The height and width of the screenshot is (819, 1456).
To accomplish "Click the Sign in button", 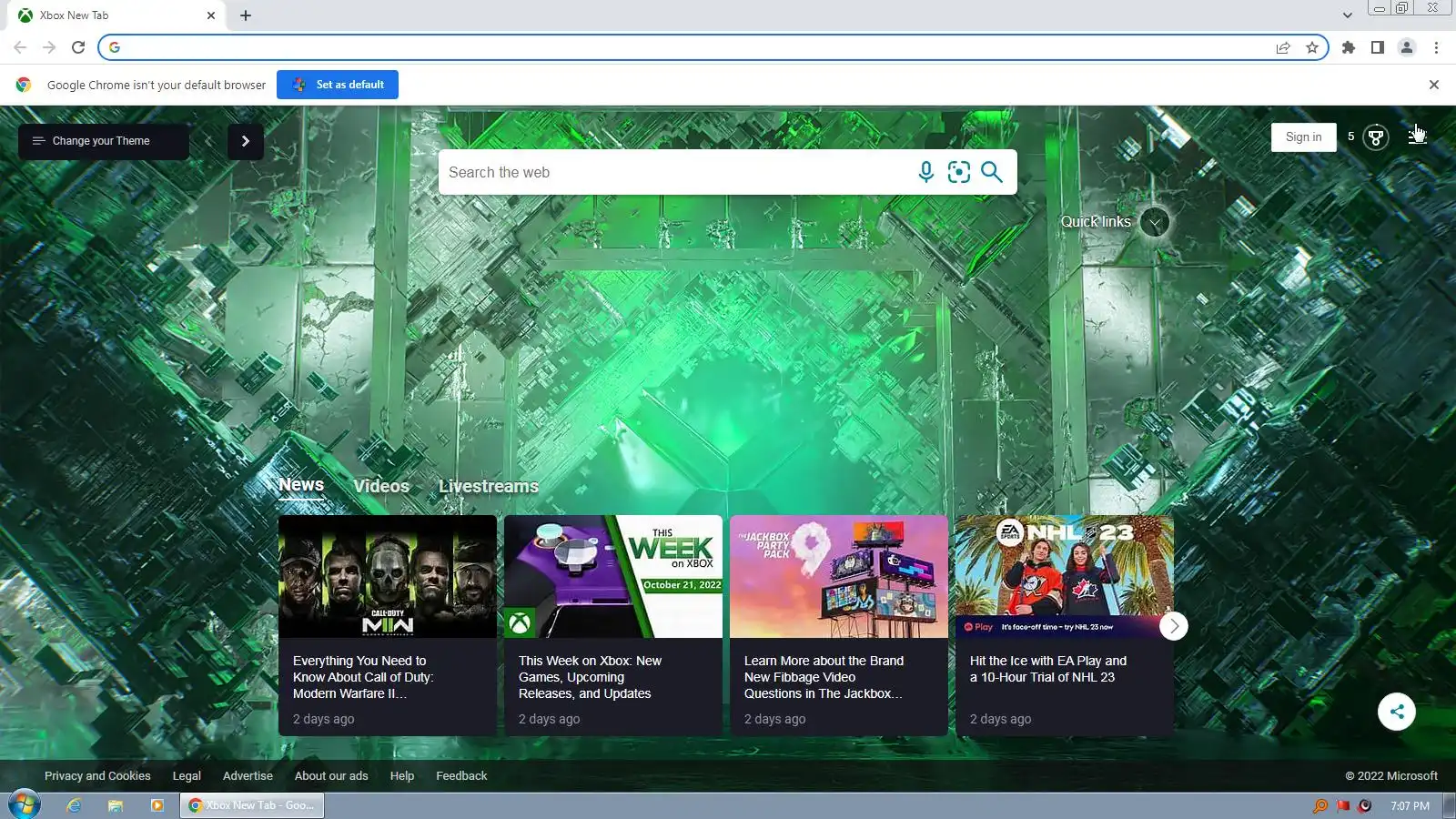I will pos(1304,137).
